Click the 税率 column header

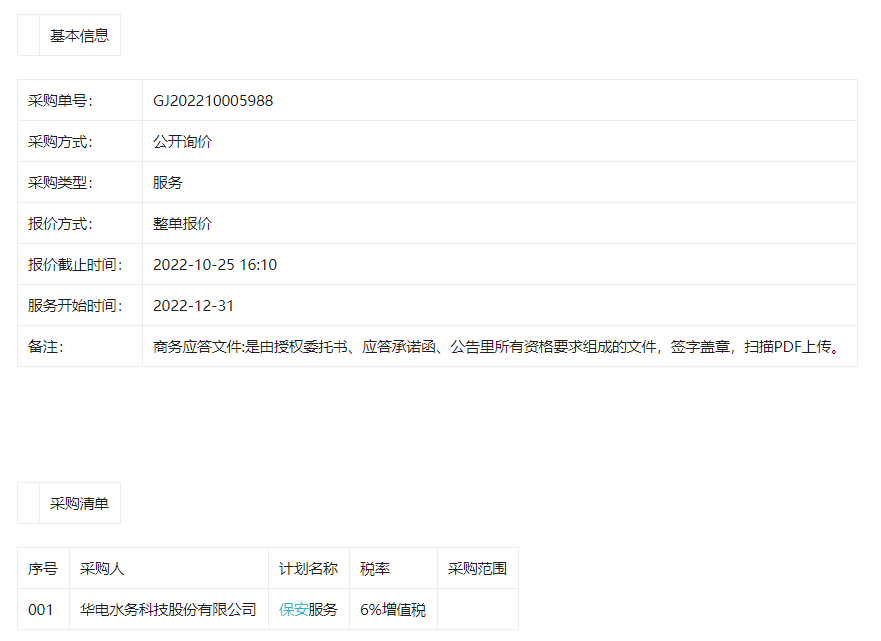375,568
